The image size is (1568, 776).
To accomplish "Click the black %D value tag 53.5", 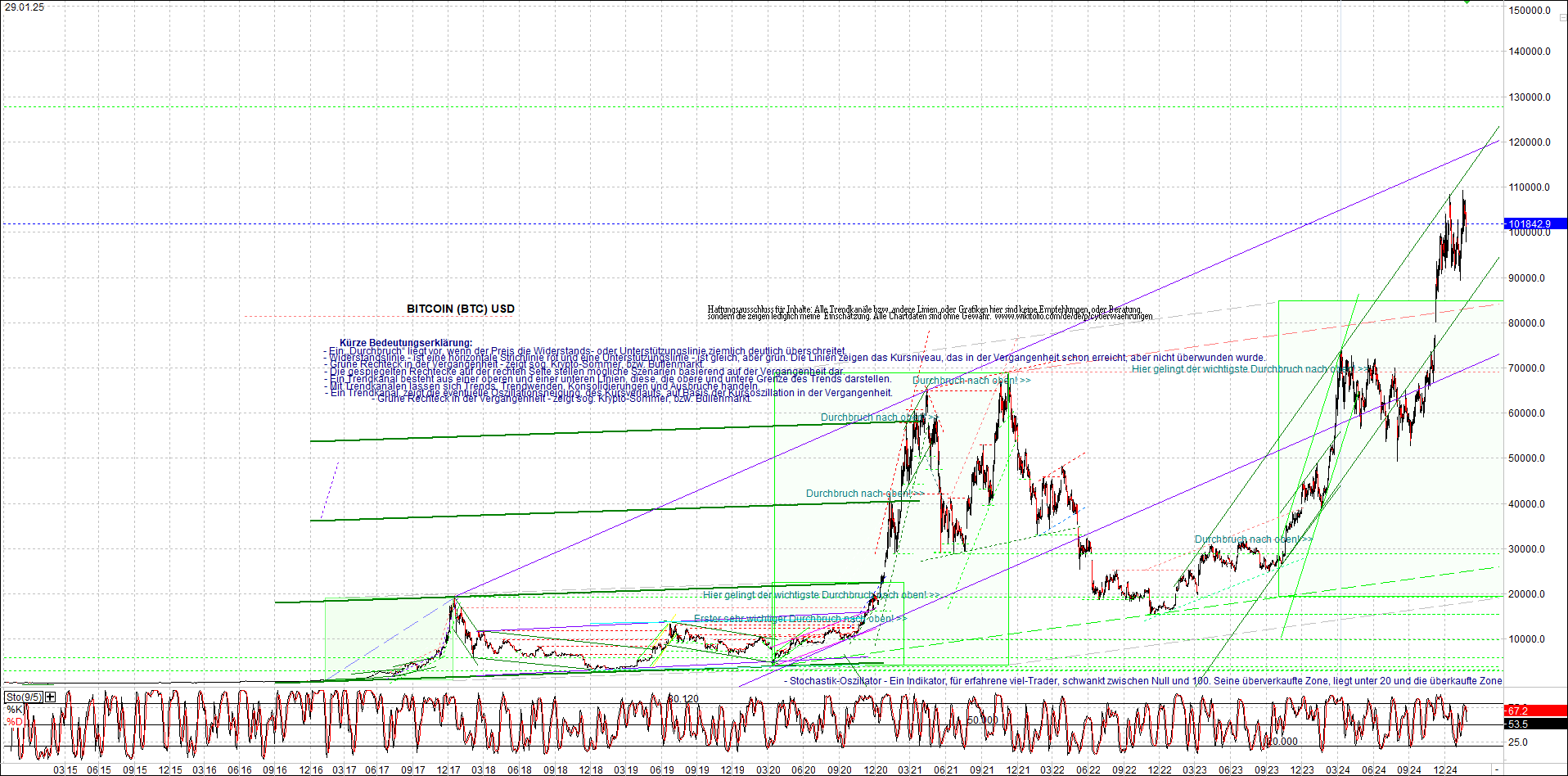I will point(1535,724).
